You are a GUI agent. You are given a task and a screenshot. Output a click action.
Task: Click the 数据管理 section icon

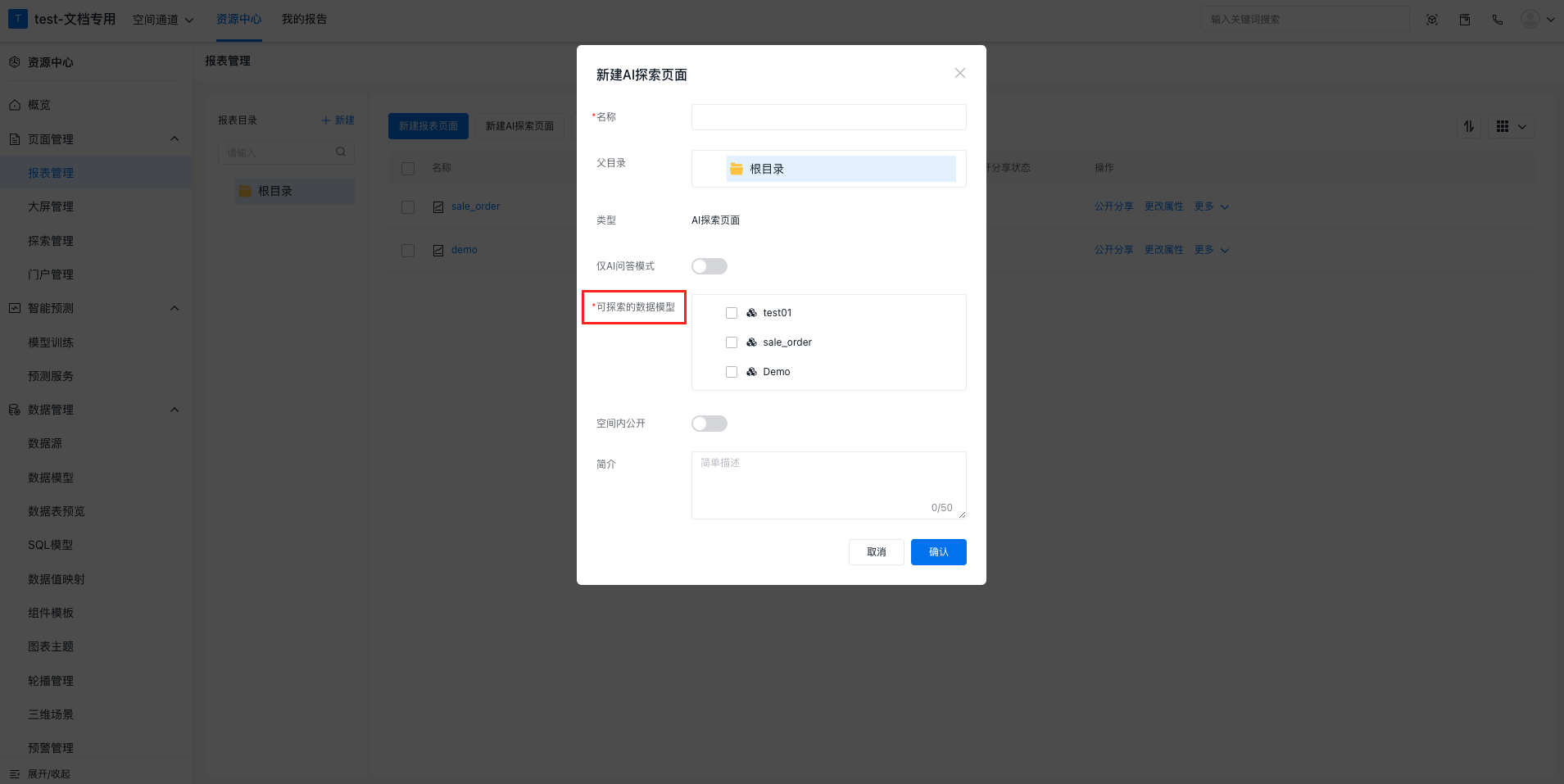point(15,410)
